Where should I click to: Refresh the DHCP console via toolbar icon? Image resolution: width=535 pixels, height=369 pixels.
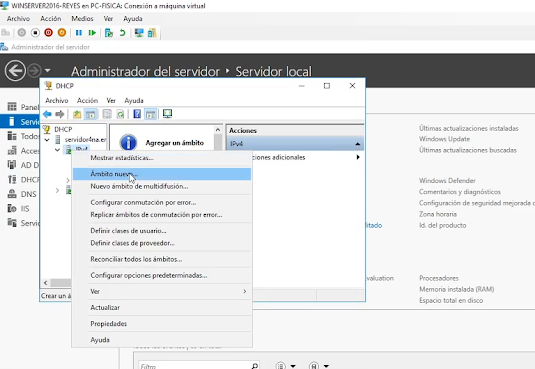(120, 114)
